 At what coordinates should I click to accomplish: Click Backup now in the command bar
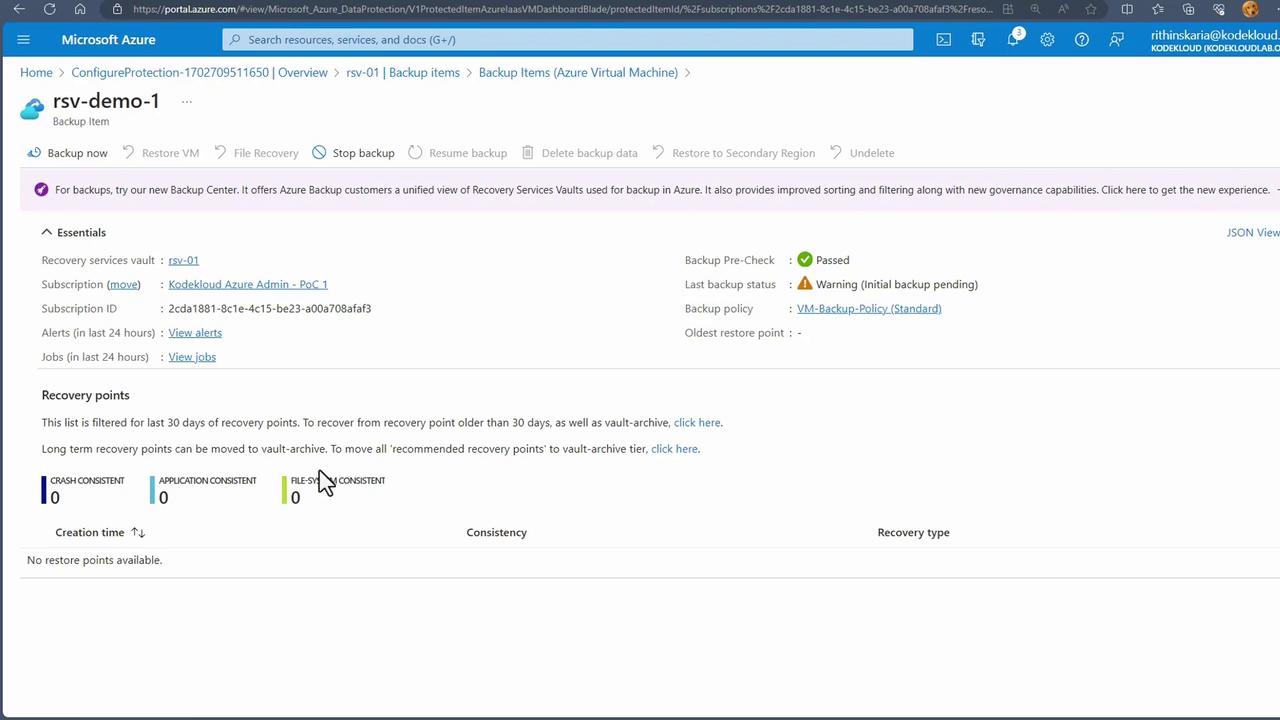click(x=67, y=153)
